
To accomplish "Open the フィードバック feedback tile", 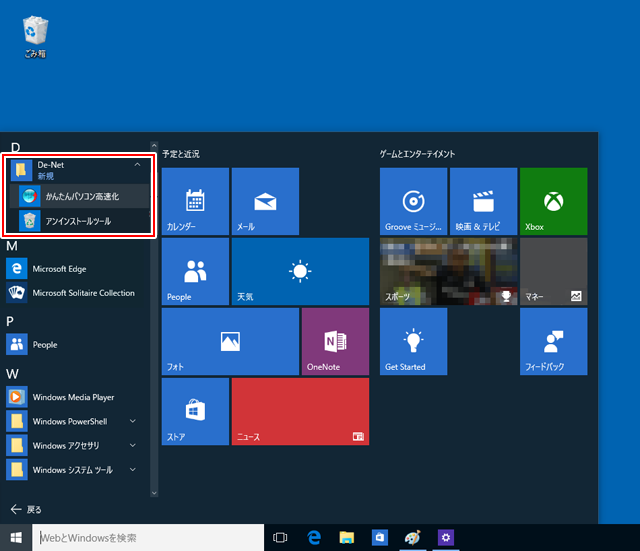I will [x=554, y=342].
